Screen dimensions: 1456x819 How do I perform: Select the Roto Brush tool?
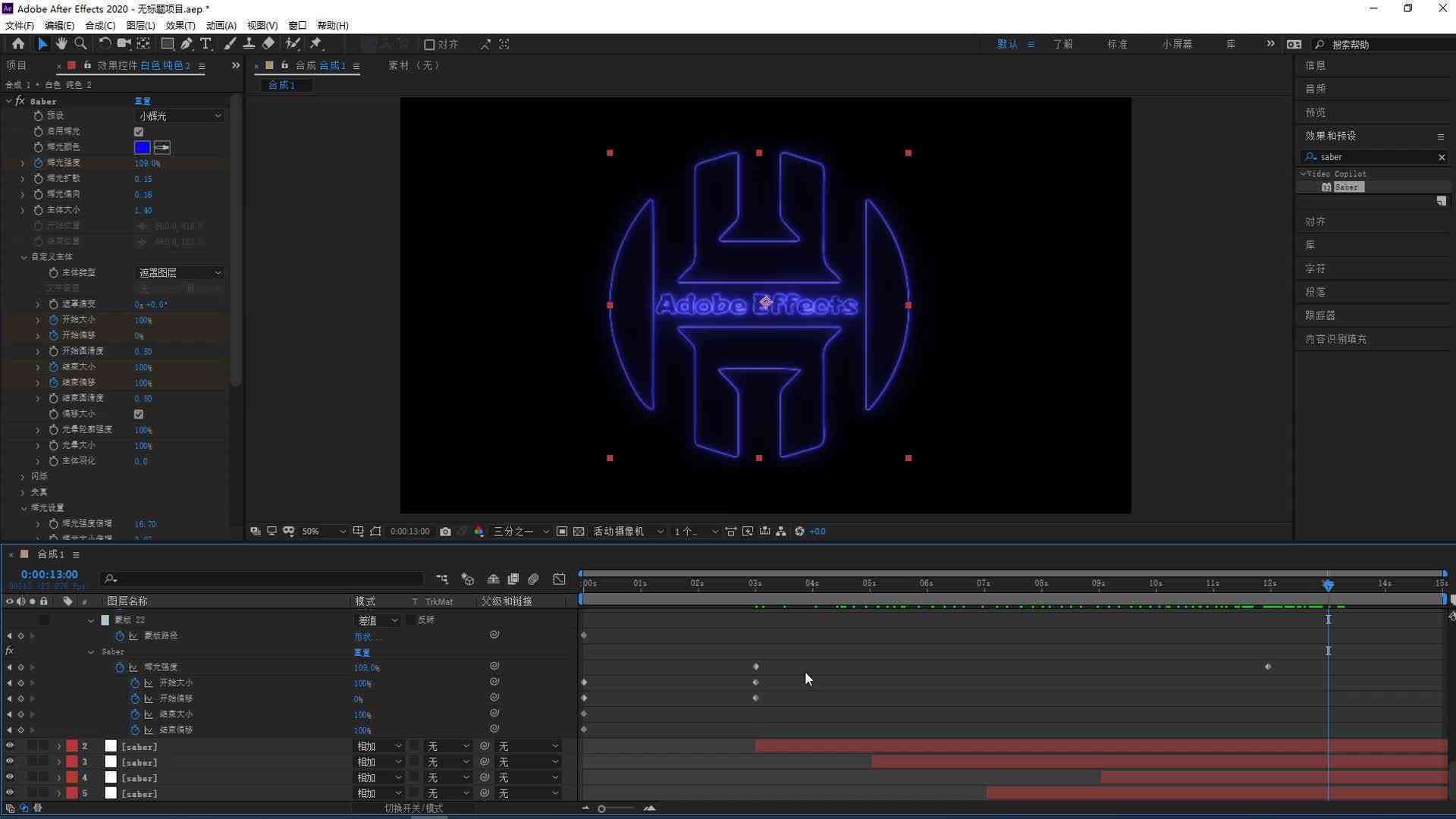(293, 44)
